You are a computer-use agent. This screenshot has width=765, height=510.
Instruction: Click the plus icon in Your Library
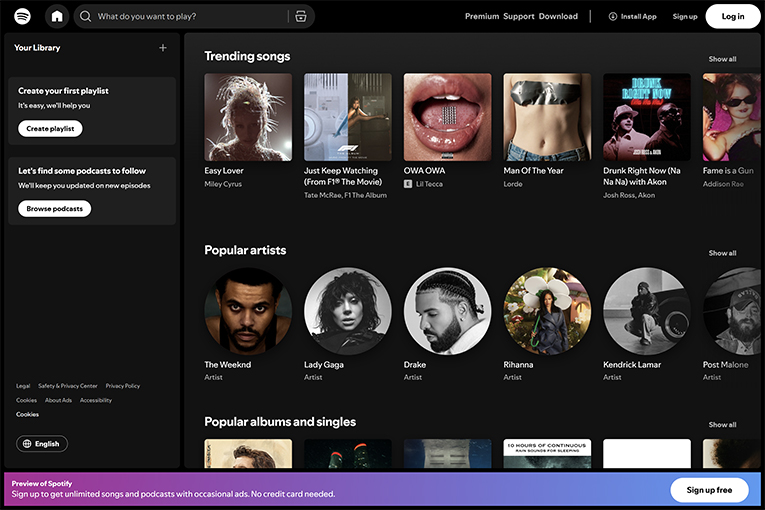click(x=163, y=48)
